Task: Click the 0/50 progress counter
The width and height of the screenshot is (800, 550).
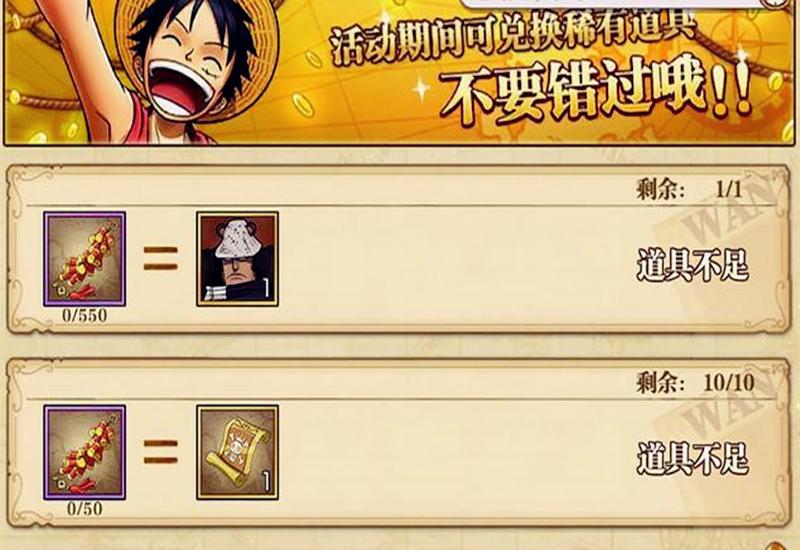Action: point(85,508)
